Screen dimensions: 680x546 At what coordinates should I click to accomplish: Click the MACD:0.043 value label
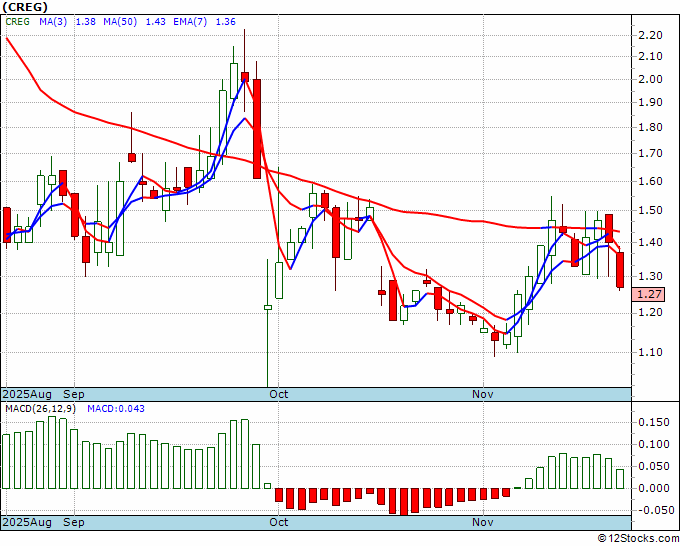(x=116, y=409)
